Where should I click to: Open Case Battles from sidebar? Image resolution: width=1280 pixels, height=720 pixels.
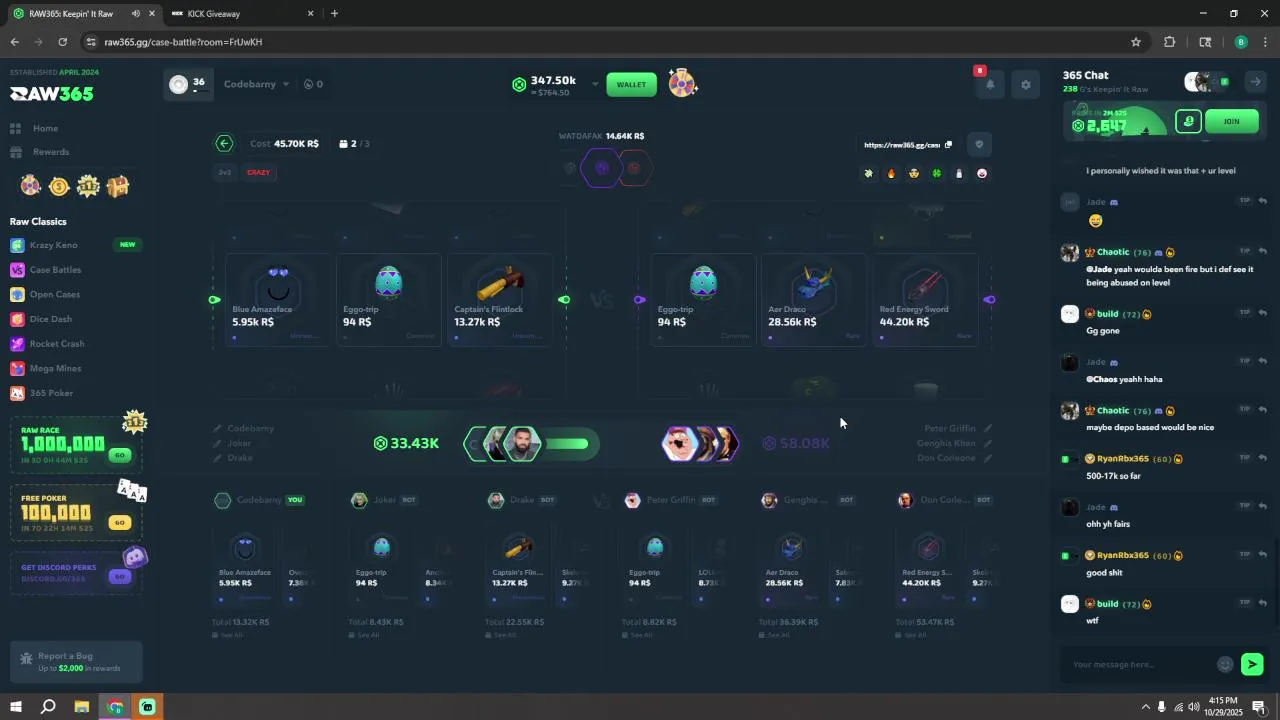click(x=55, y=270)
